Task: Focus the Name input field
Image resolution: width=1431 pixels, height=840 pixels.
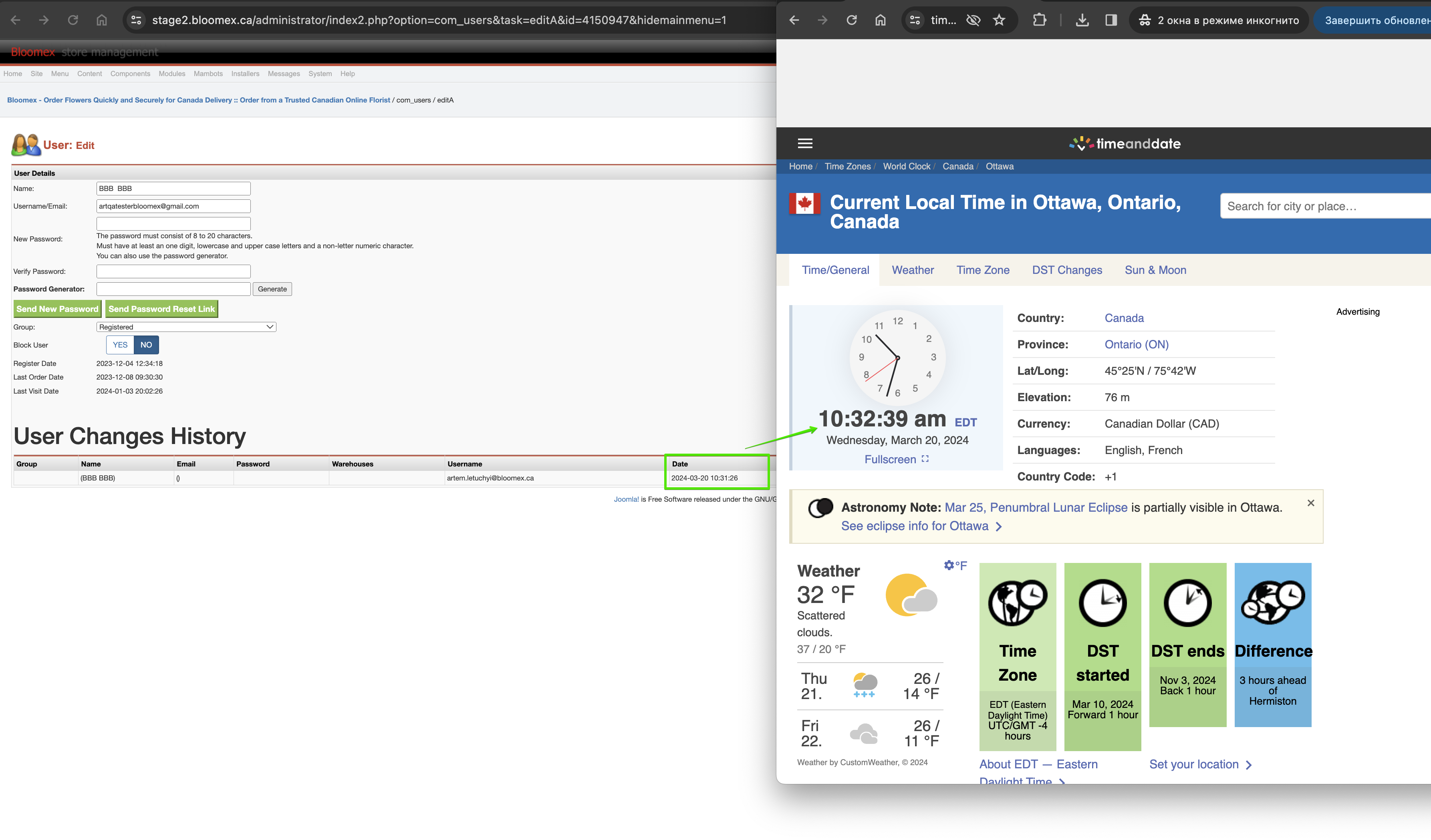Action: point(173,189)
